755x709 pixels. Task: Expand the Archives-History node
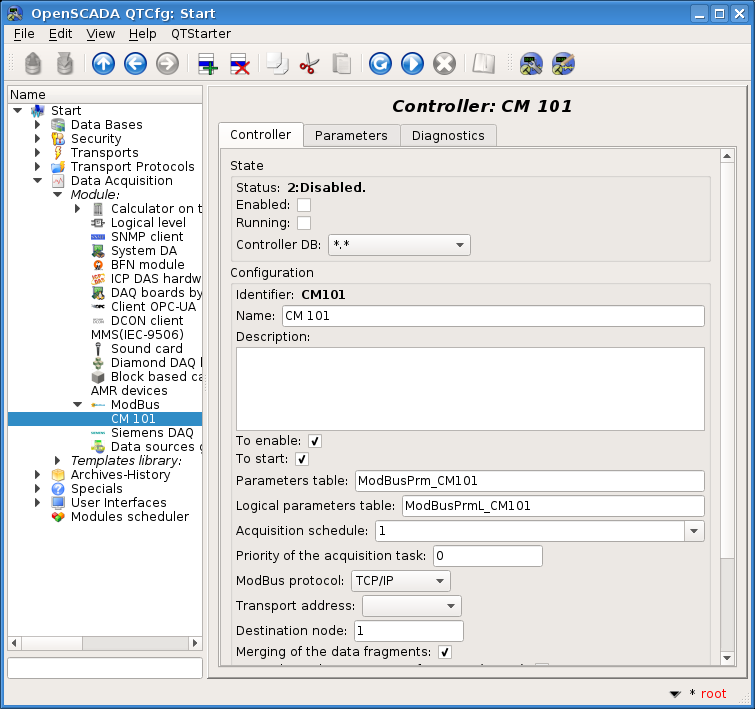(38, 474)
